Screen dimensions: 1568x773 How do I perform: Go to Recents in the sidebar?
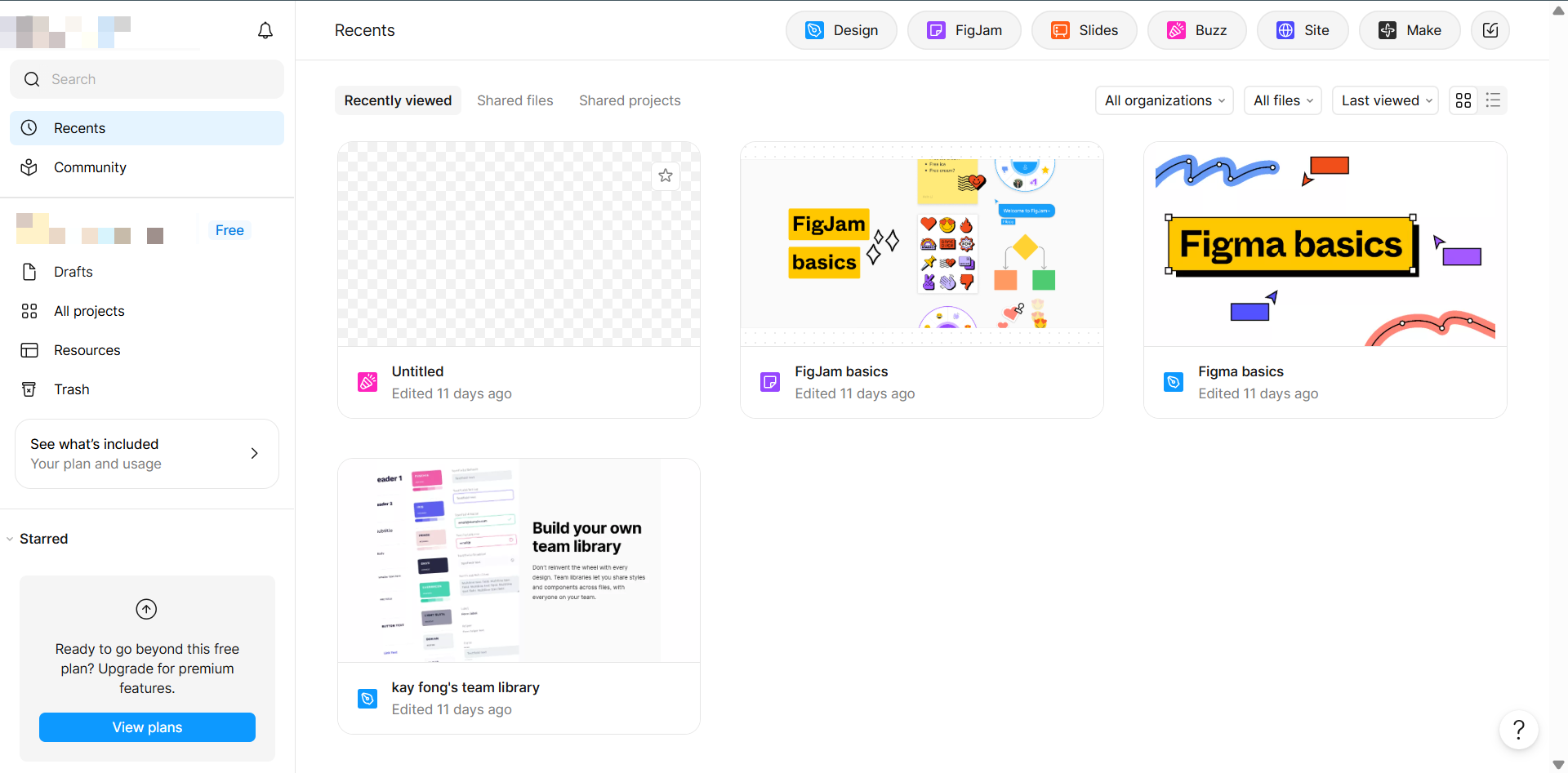pyautogui.click(x=147, y=128)
